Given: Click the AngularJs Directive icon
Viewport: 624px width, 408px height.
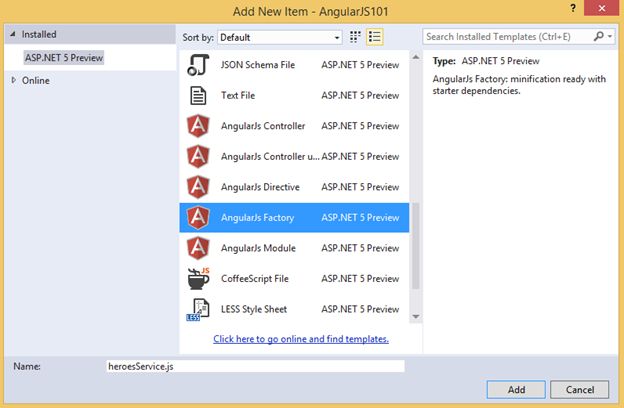Looking at the screenshot, I should point(198,187).
